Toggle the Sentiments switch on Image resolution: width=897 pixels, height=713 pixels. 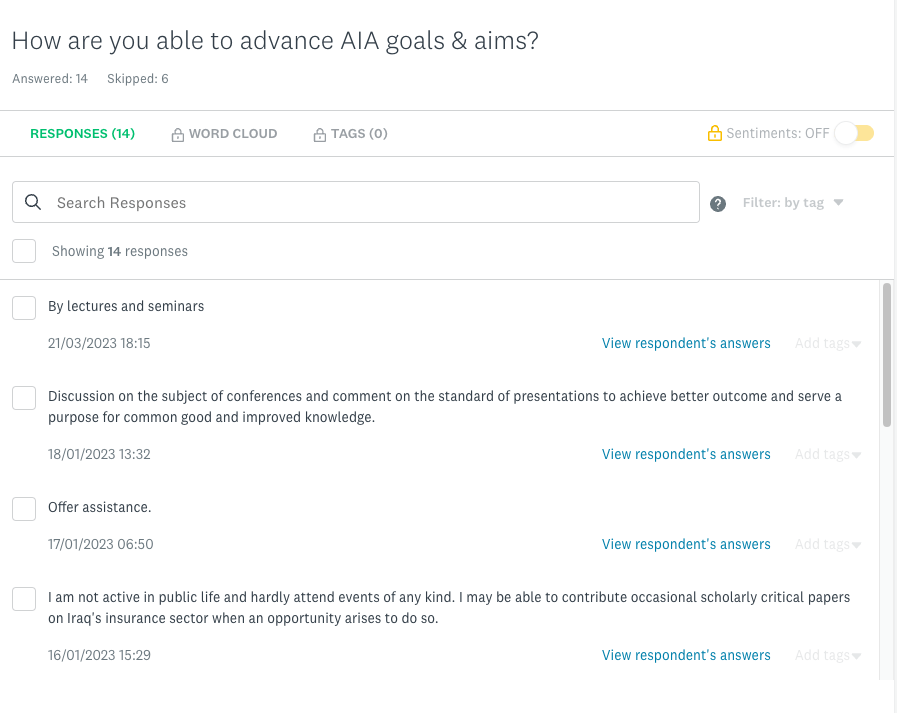pyautogui.click(x=855, y=133)
